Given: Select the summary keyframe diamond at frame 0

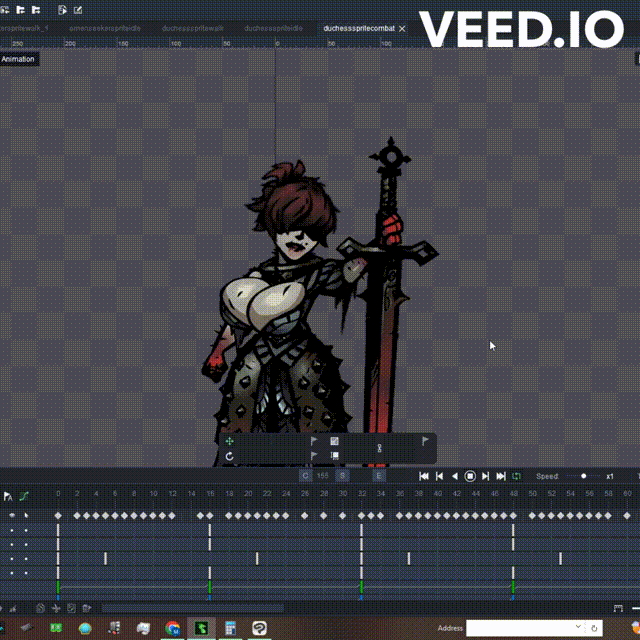Looking at the screenshot, I should click(x=58, y=516).
